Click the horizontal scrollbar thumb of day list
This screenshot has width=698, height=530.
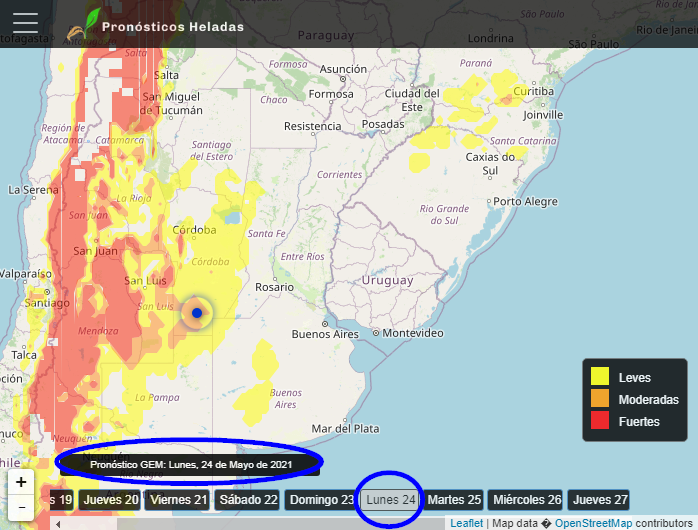click(x=280, y=524)
